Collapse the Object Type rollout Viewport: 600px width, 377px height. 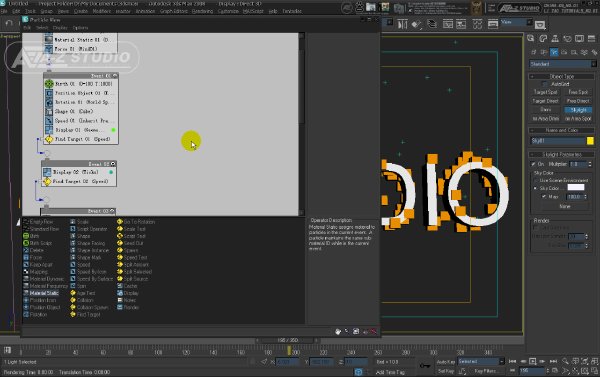coord(562,76)
